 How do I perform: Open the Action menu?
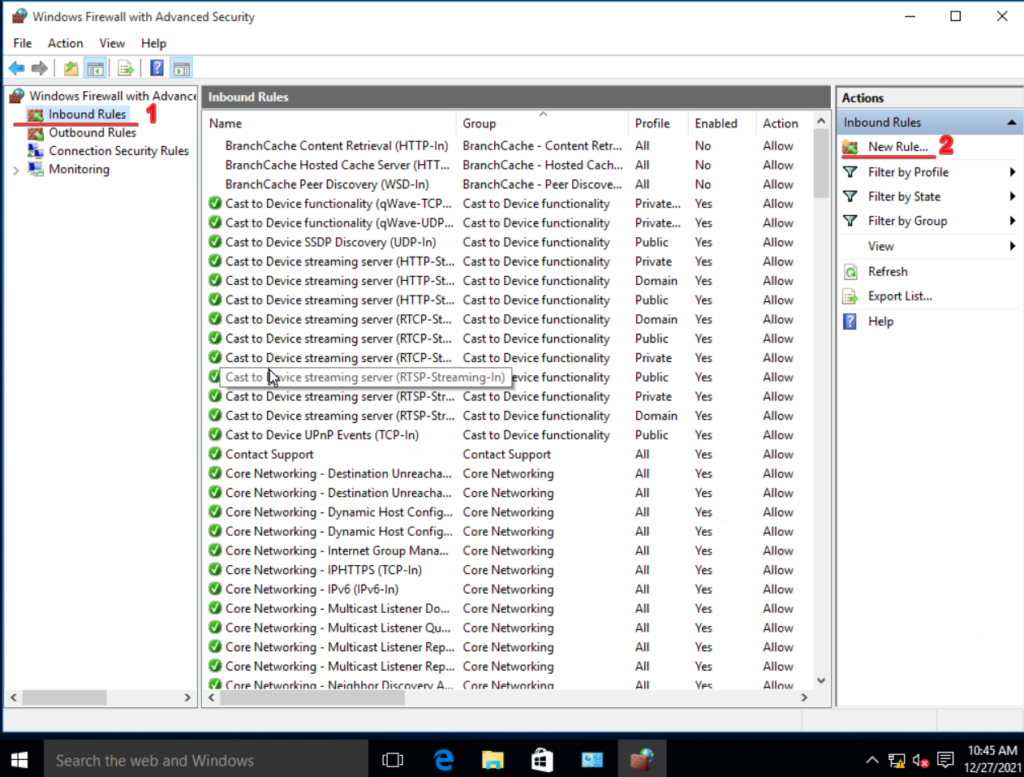[65, 43]
